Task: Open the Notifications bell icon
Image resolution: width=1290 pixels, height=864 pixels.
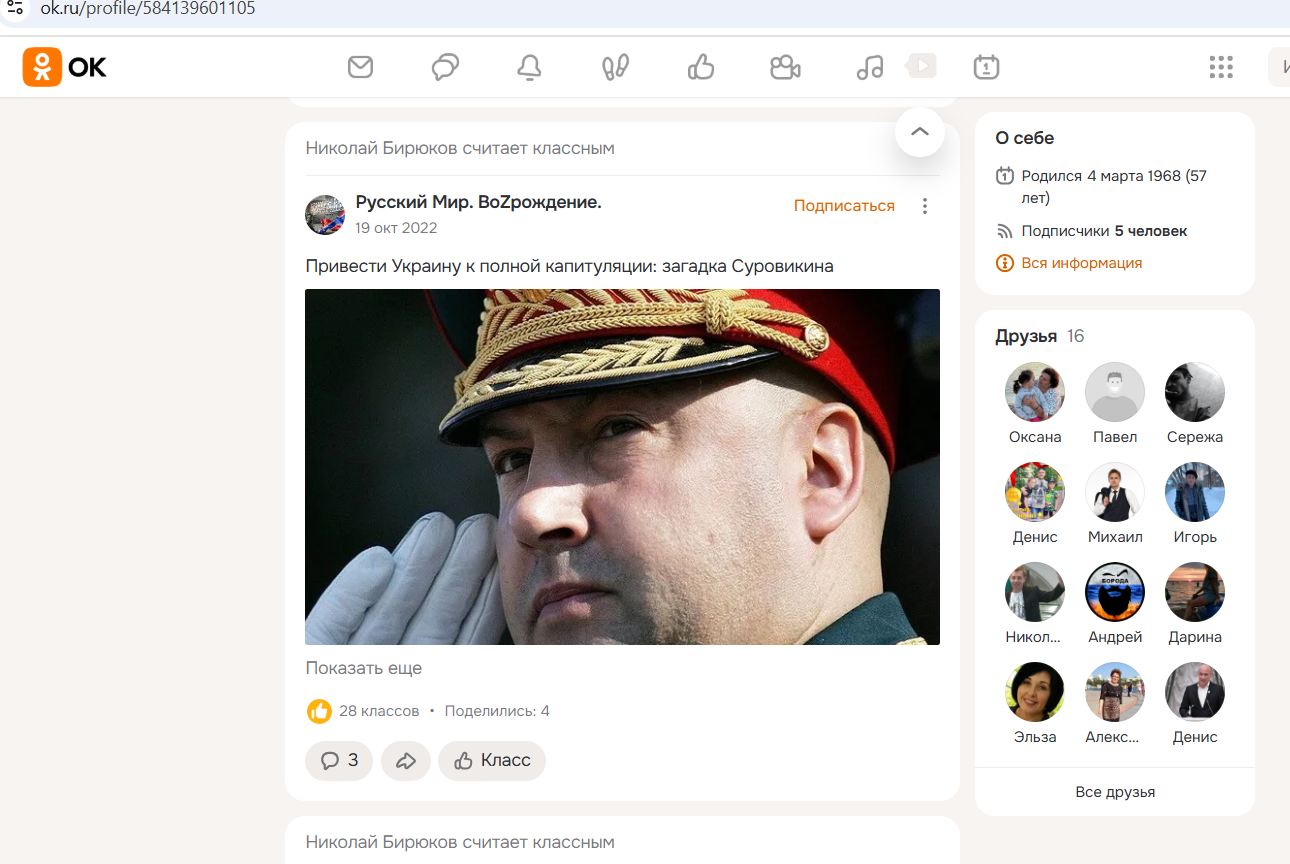Action: (529, 67)
